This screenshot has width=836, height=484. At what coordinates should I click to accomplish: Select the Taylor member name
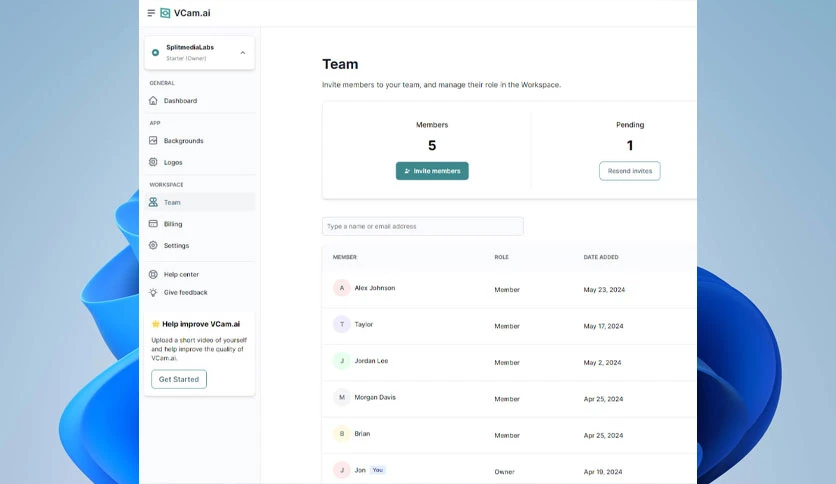pyautogui.click(x=364, y=324)
